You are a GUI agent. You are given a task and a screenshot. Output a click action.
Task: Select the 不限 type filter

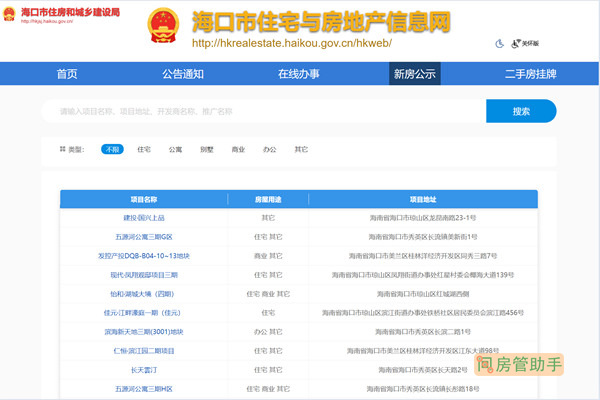[x=112, y=149]
